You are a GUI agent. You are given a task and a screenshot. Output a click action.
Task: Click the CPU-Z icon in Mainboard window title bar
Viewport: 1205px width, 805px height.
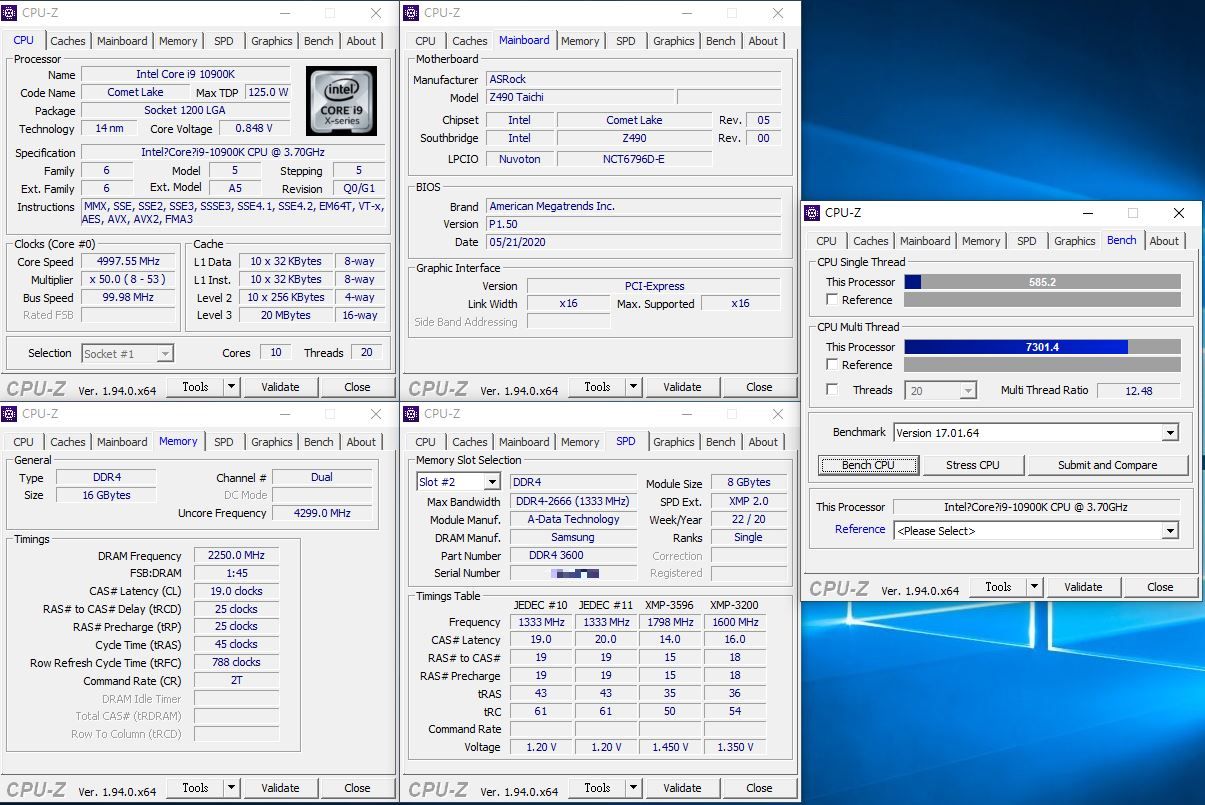click(x=413, y=13)
